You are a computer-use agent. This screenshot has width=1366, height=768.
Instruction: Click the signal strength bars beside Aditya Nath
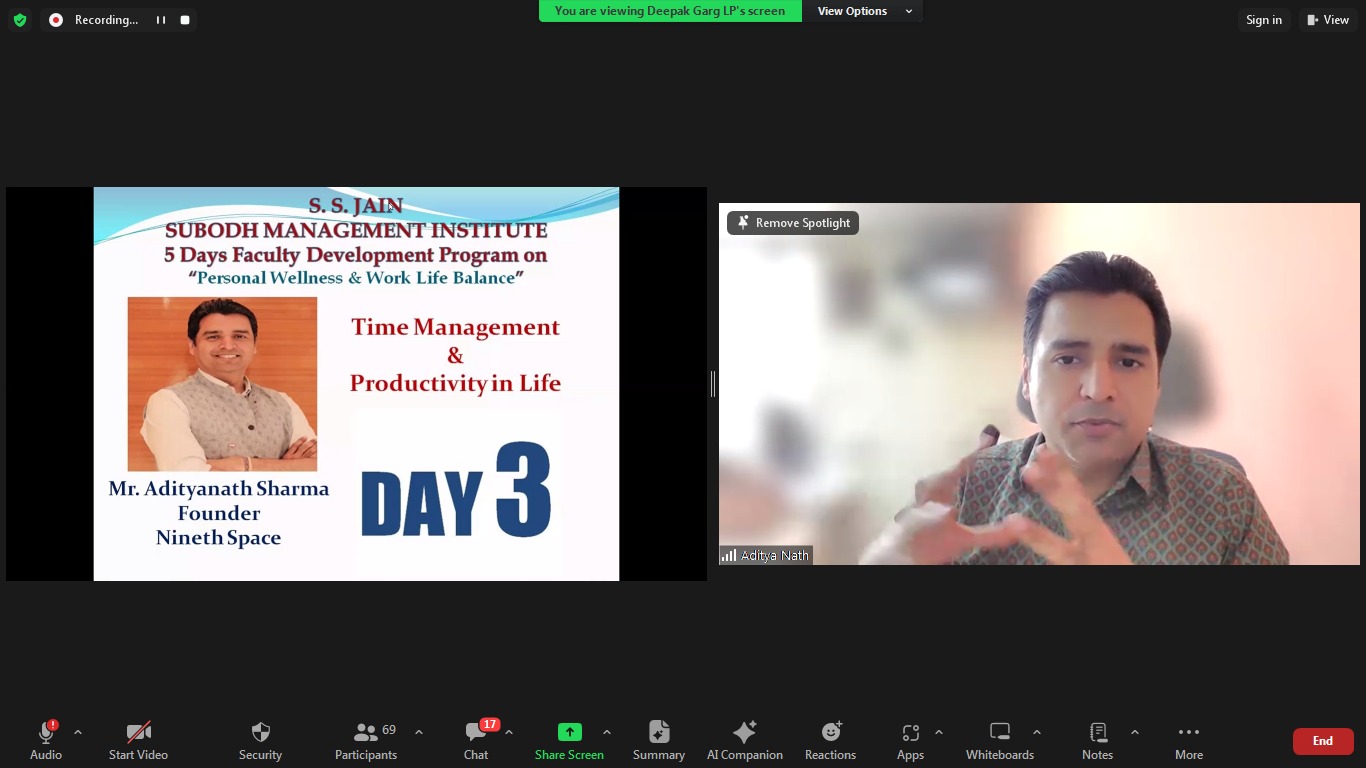click(x=729, y=555)
